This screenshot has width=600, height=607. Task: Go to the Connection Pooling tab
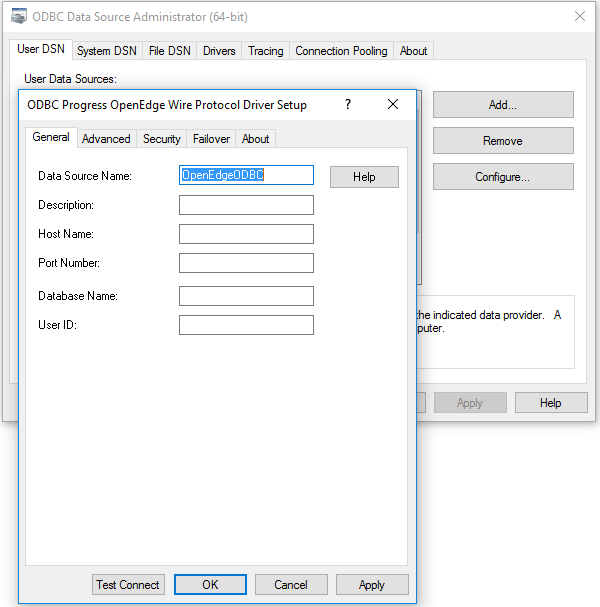click(x=341, y=51)
